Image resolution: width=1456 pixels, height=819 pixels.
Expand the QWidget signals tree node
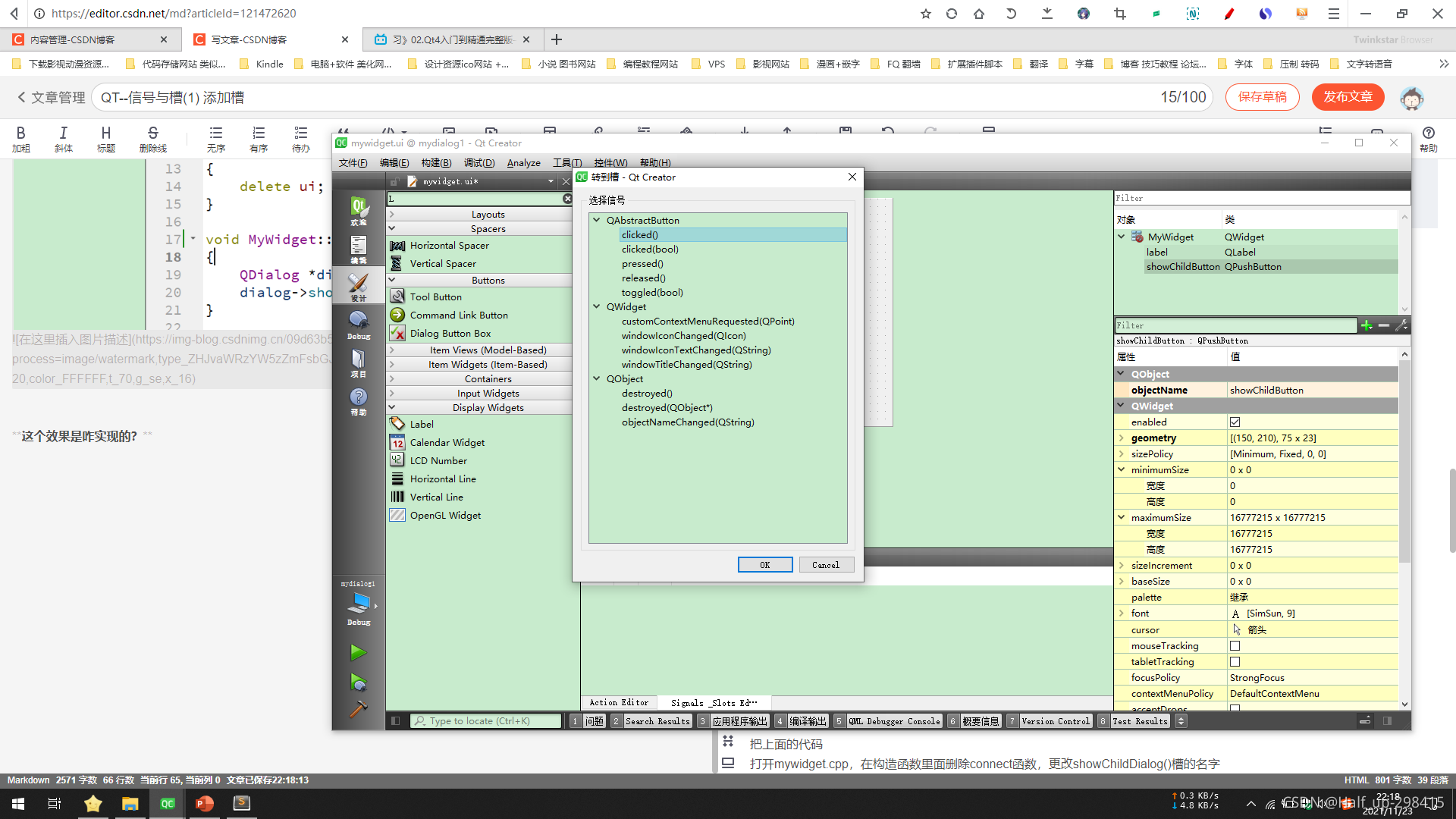(x=597, y=306)
